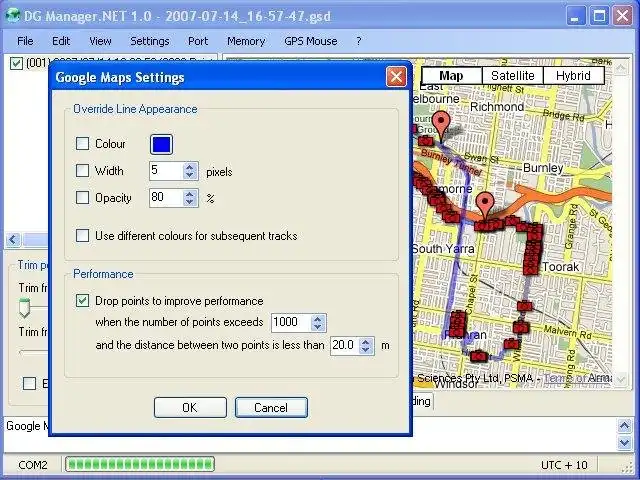Uncheck the (001) track checkbox

pos(16,64)
